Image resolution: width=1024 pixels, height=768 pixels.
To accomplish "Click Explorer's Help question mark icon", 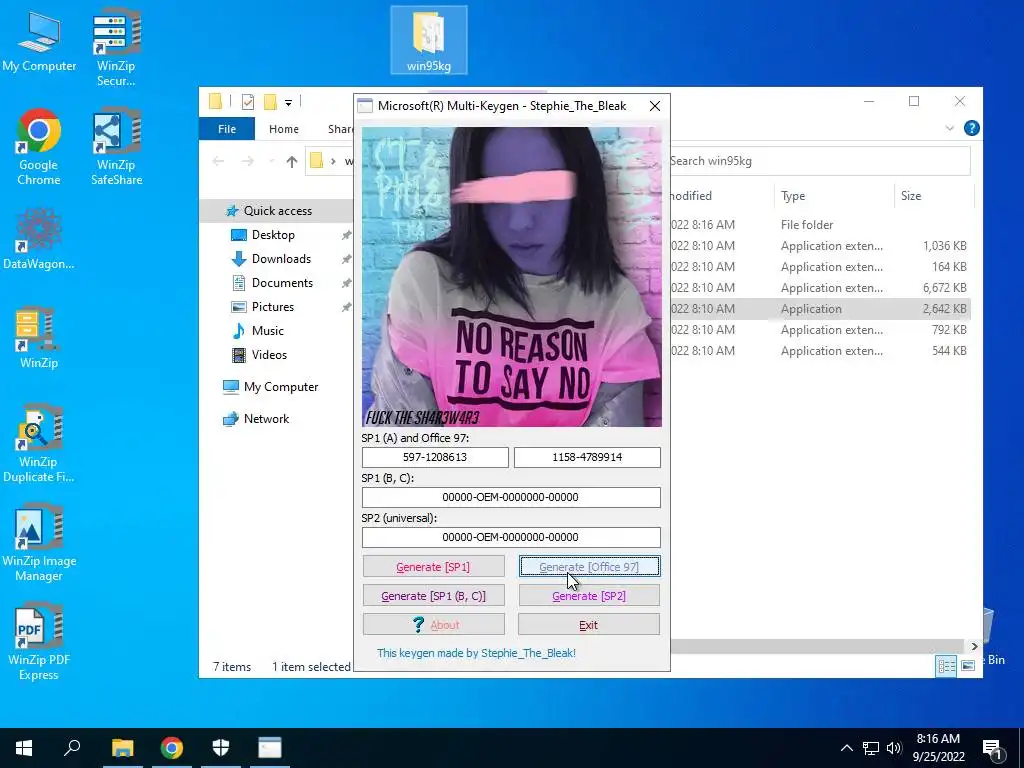I will click(x=972, y=128).
